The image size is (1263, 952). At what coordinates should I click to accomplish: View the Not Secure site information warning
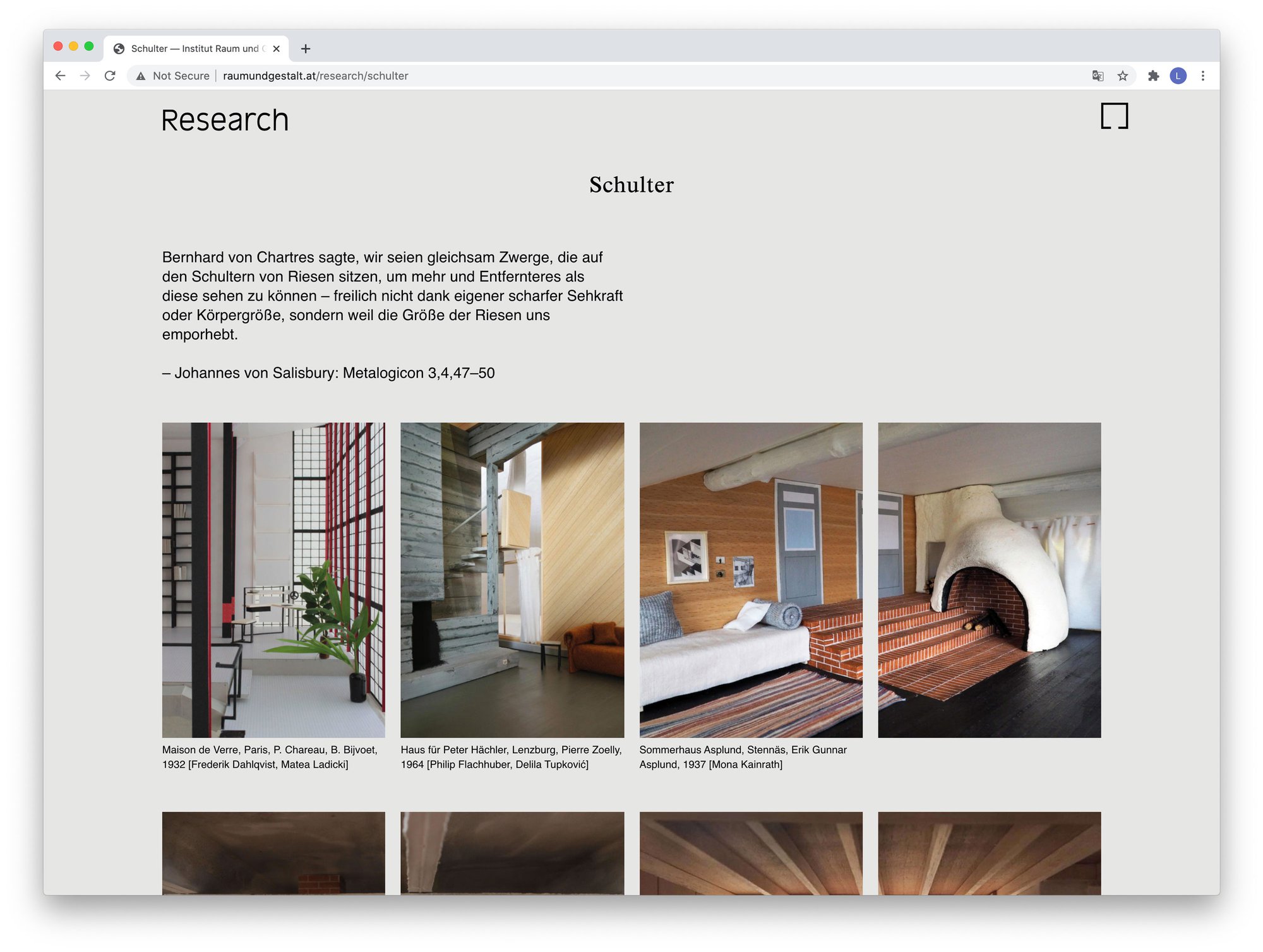[173, 76]
